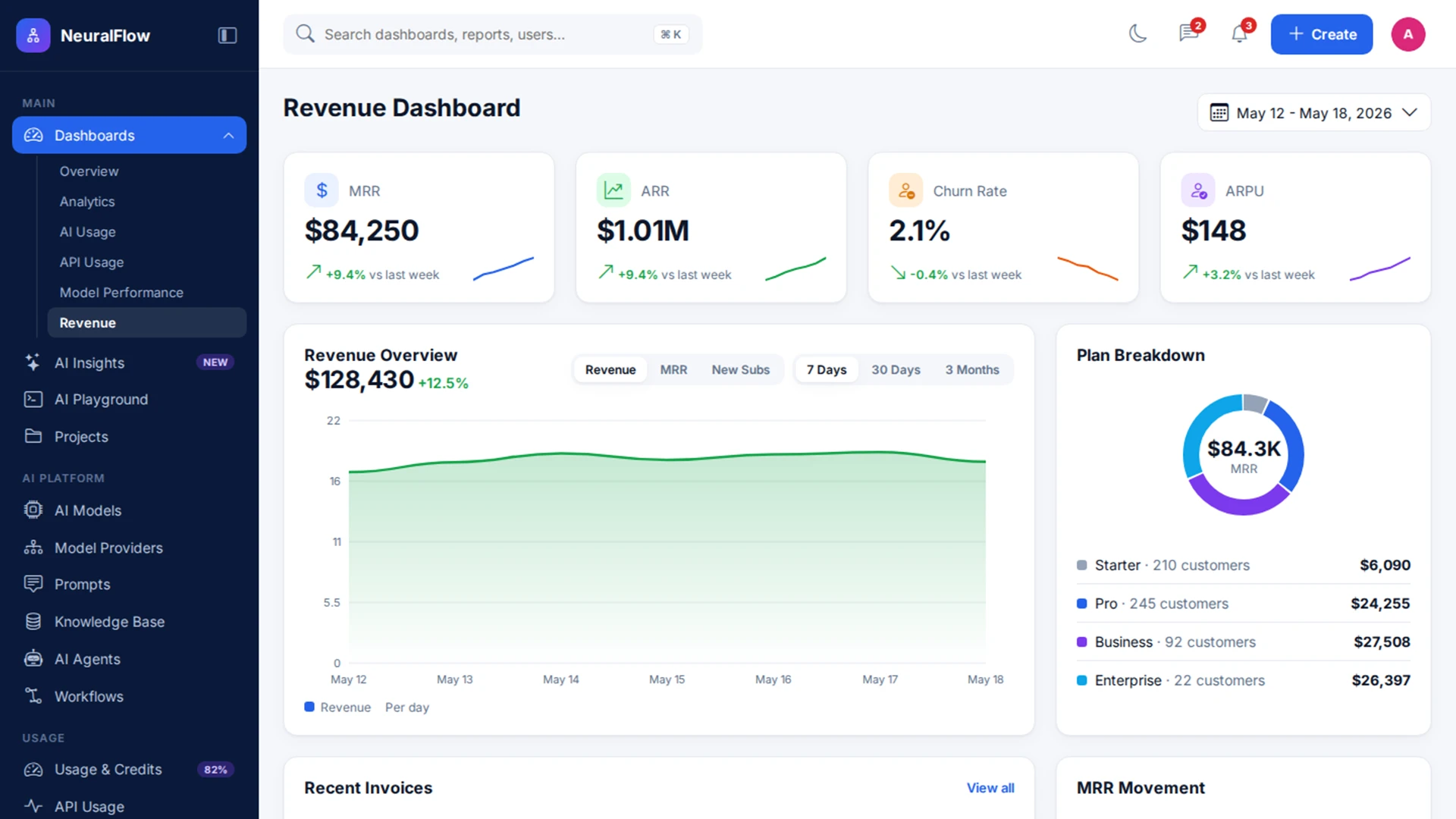Click the MRR blue sparkline

pyautogui.click(x=504, y=268)
